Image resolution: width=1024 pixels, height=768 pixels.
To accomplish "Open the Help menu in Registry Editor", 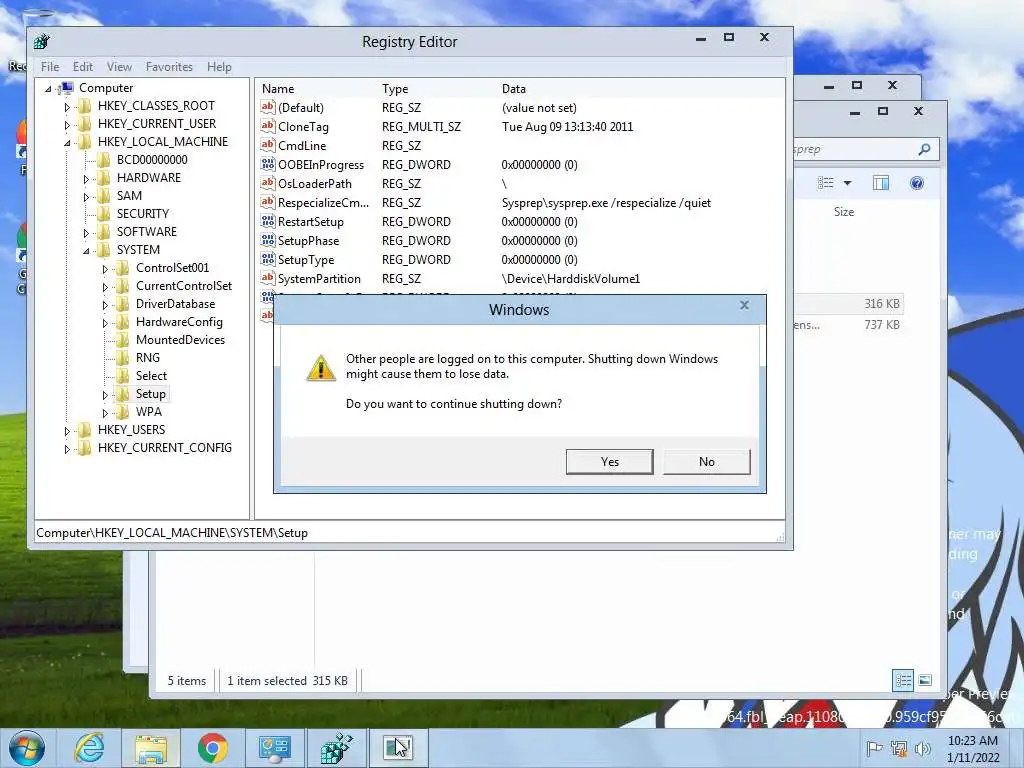I will pyautogui.click(x=219, y=67).
